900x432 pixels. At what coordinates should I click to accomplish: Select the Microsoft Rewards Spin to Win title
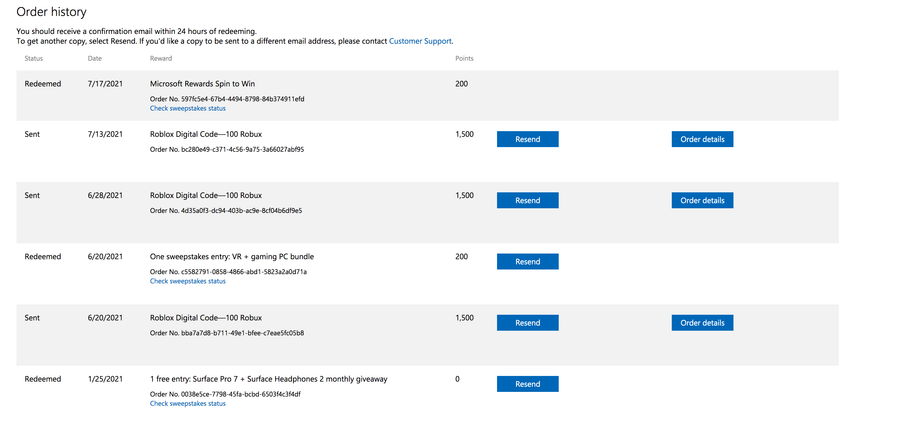pos(202,84)
